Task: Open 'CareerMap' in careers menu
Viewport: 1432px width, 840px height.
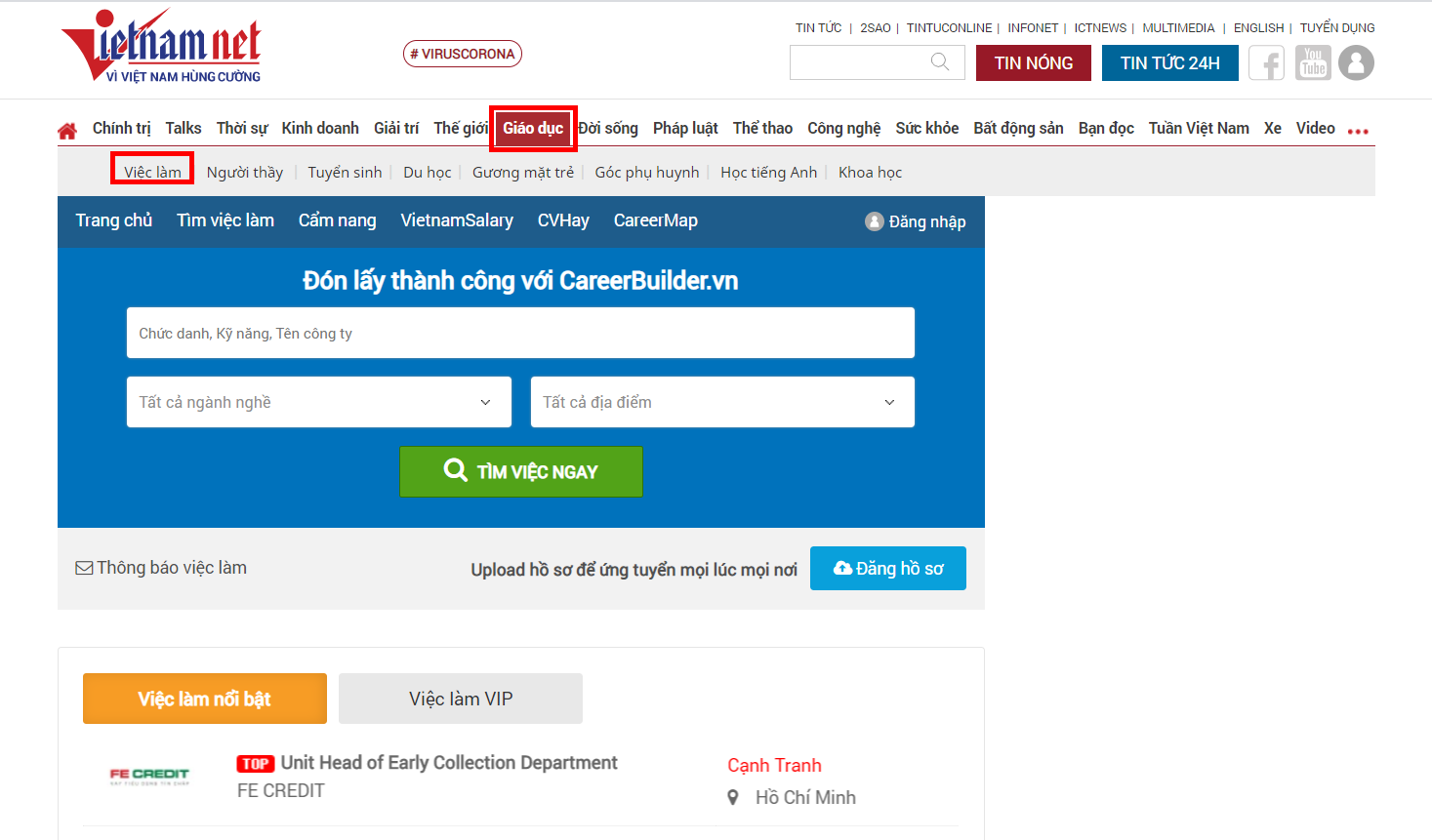Action: pyautogui.click(x=656, y=220)
